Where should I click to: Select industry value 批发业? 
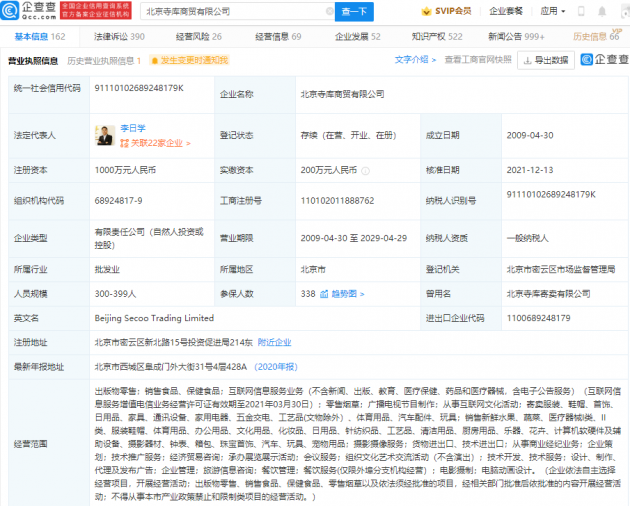107,270
